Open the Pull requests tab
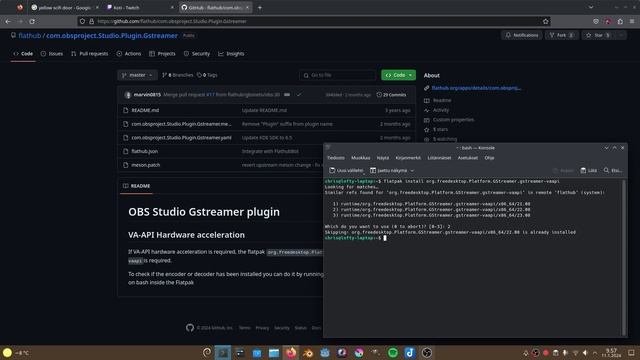The height and width of the screenshot is (360, 640). (90, 53)
